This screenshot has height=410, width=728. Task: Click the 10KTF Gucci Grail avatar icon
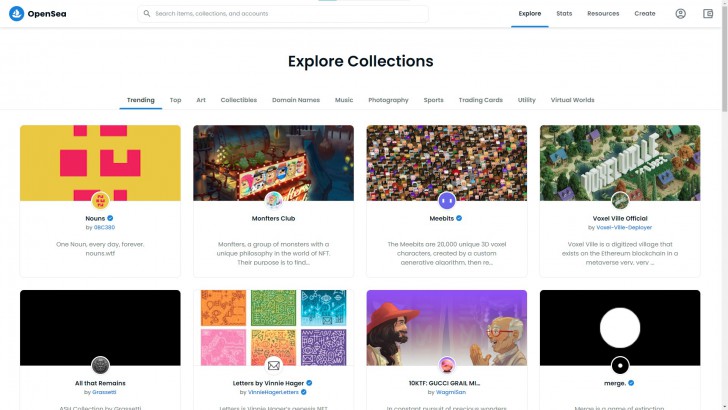click(447, 365)
